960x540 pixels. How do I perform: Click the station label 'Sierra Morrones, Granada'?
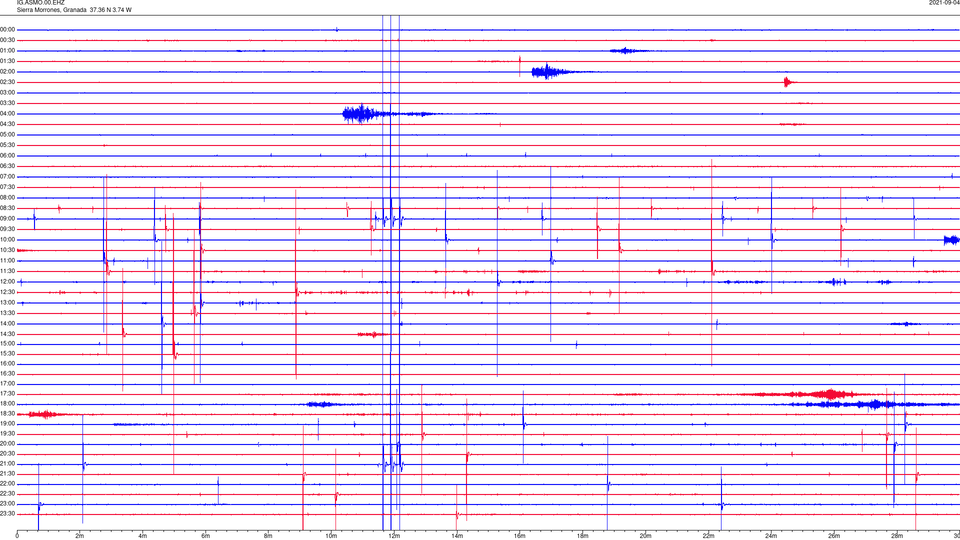pyautogui.click(x=51, y=10)
